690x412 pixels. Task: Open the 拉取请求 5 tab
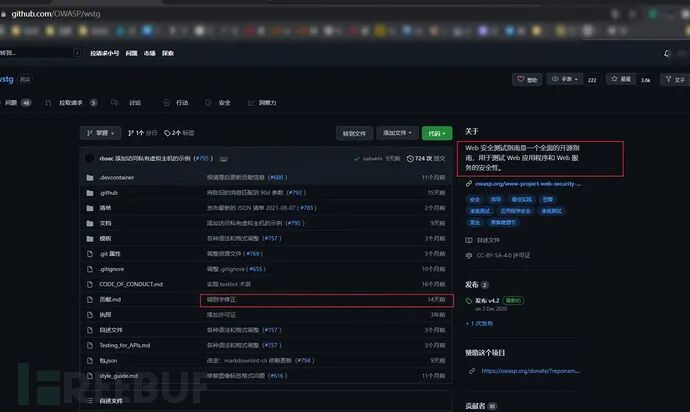71,103
